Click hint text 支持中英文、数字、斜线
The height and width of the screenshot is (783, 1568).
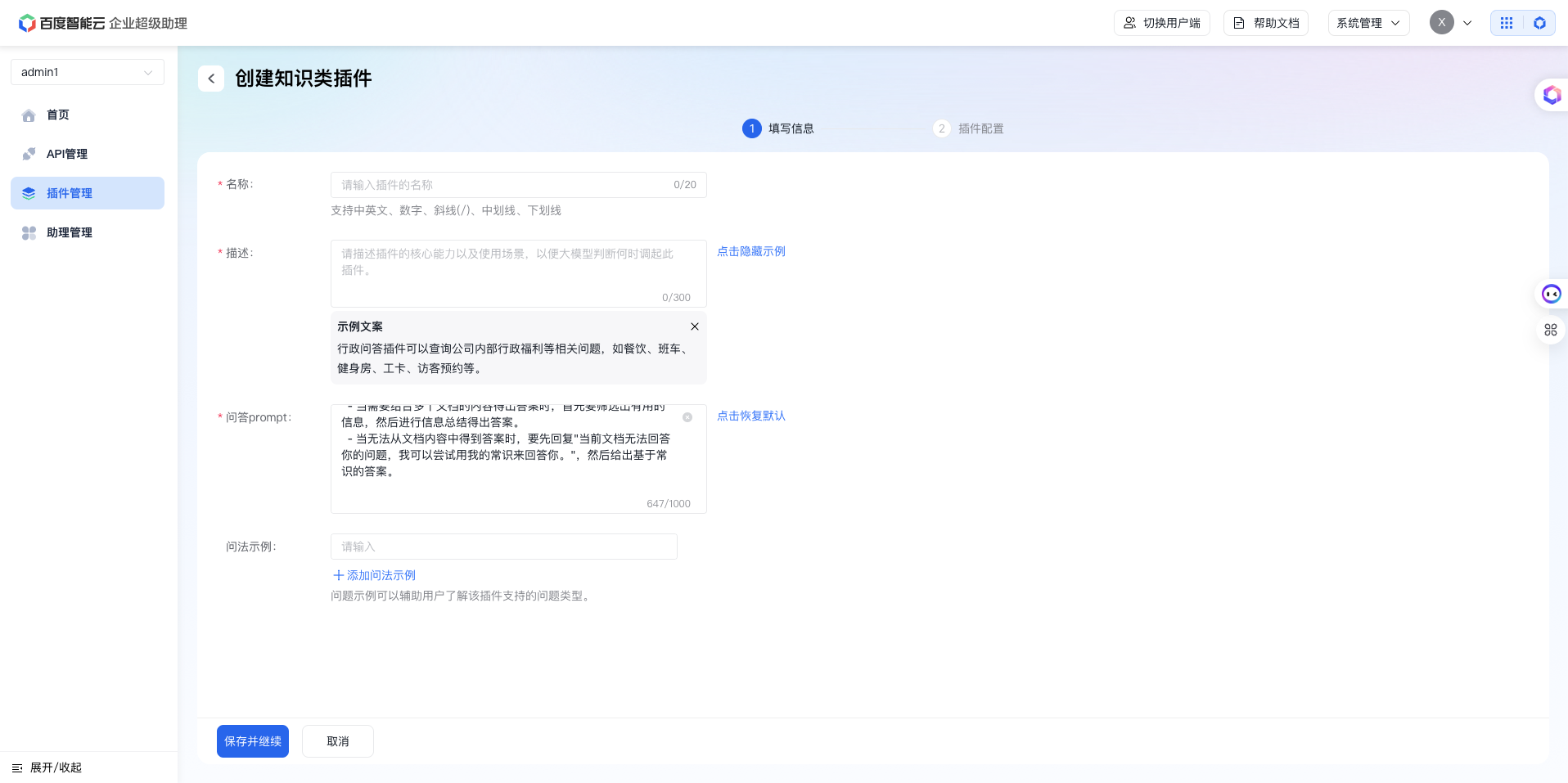446,210
